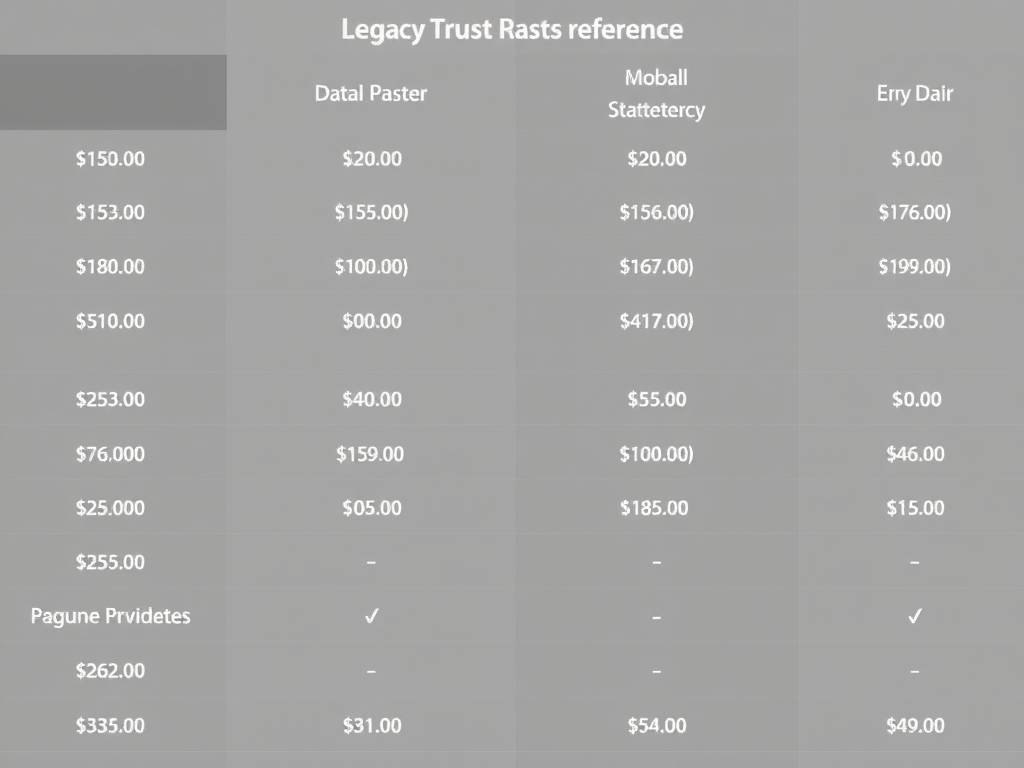Click the $199.00) value
This screenshot has height=768, width=1024.
coord(914,266)
